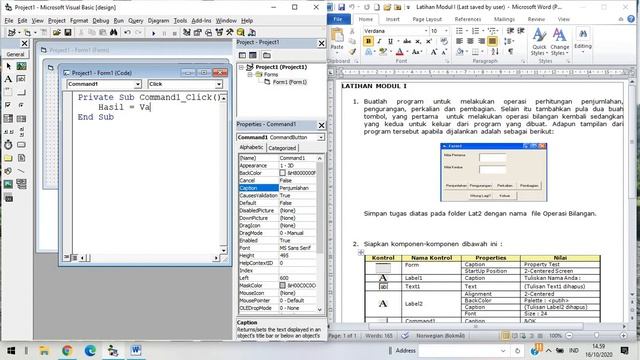Click the Word zoom slider handle

pyautogui.click(x=596, y=336)
